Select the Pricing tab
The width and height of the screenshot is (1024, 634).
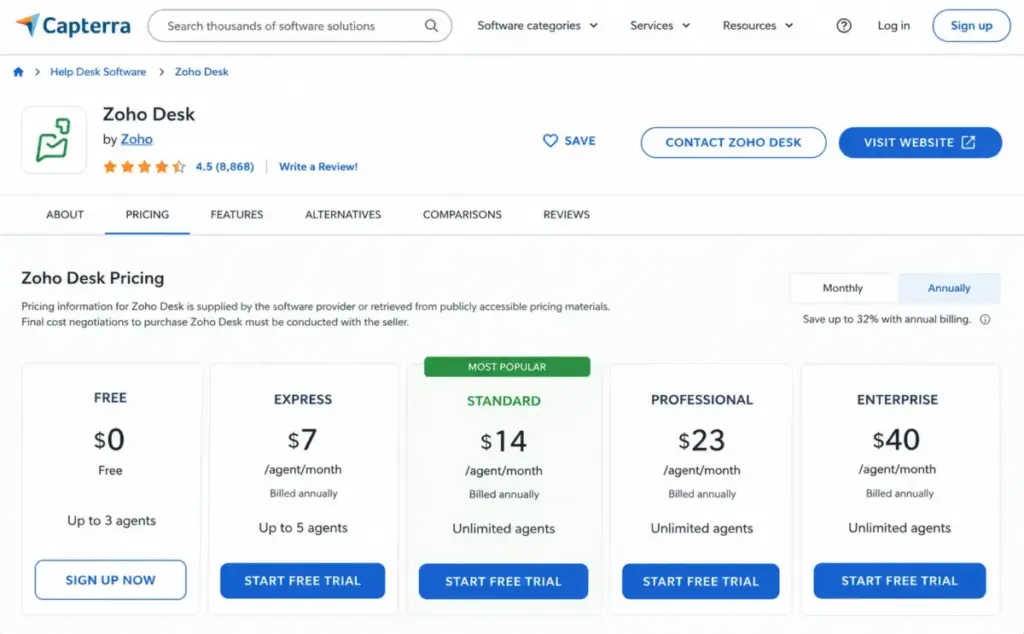147,214
